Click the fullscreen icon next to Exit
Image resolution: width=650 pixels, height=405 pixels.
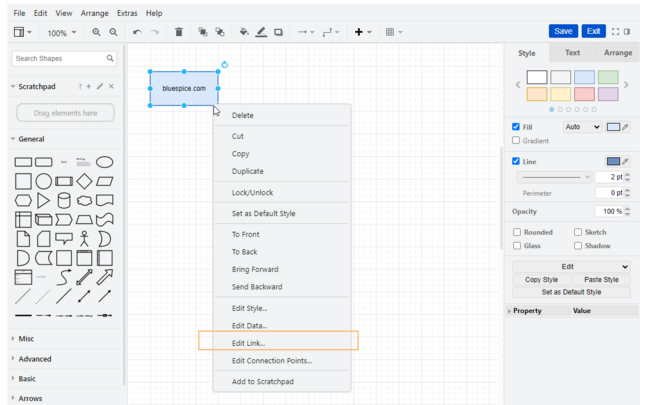point(616,32)
